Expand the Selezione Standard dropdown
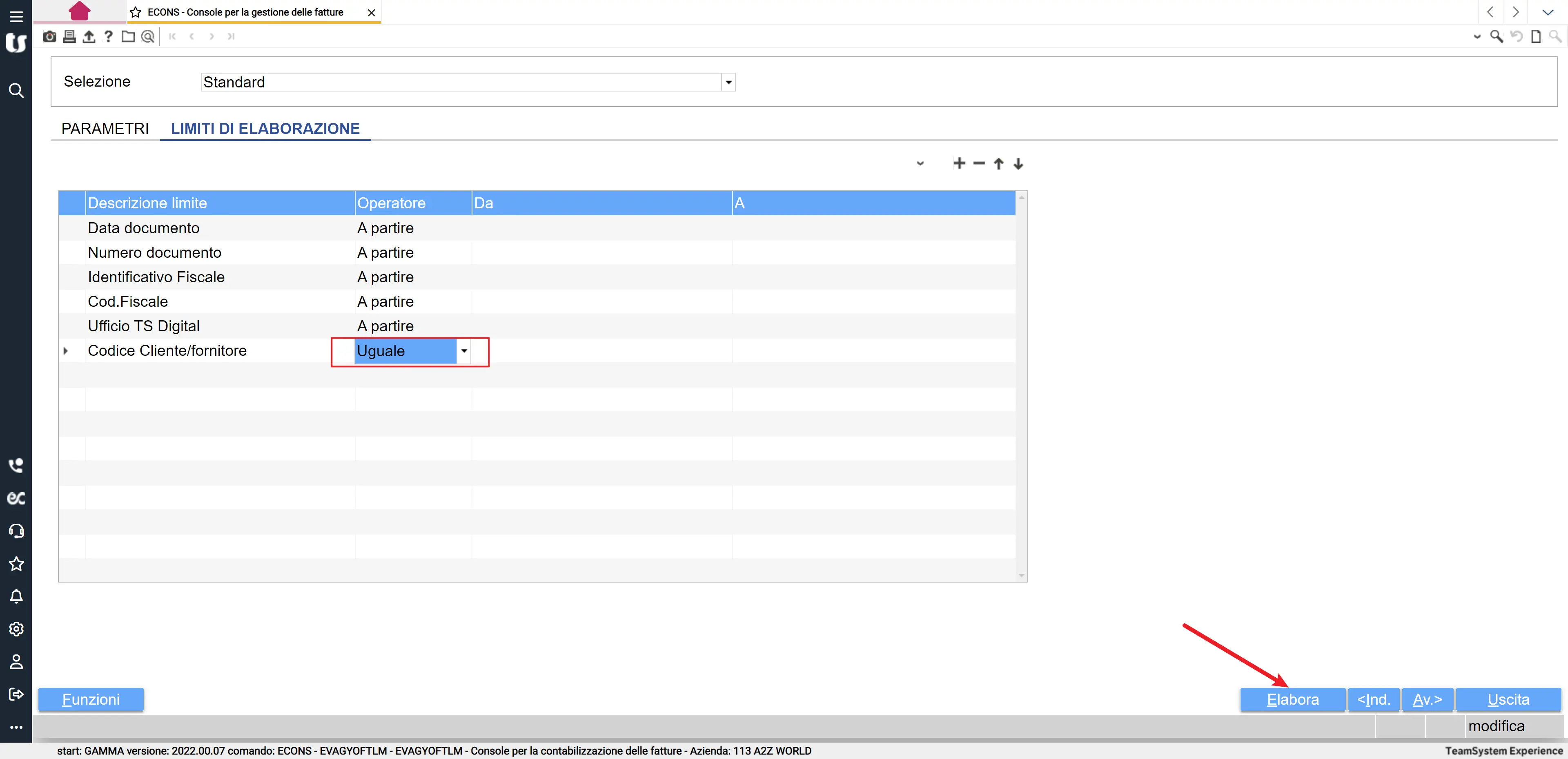 (x=728, y=82)
